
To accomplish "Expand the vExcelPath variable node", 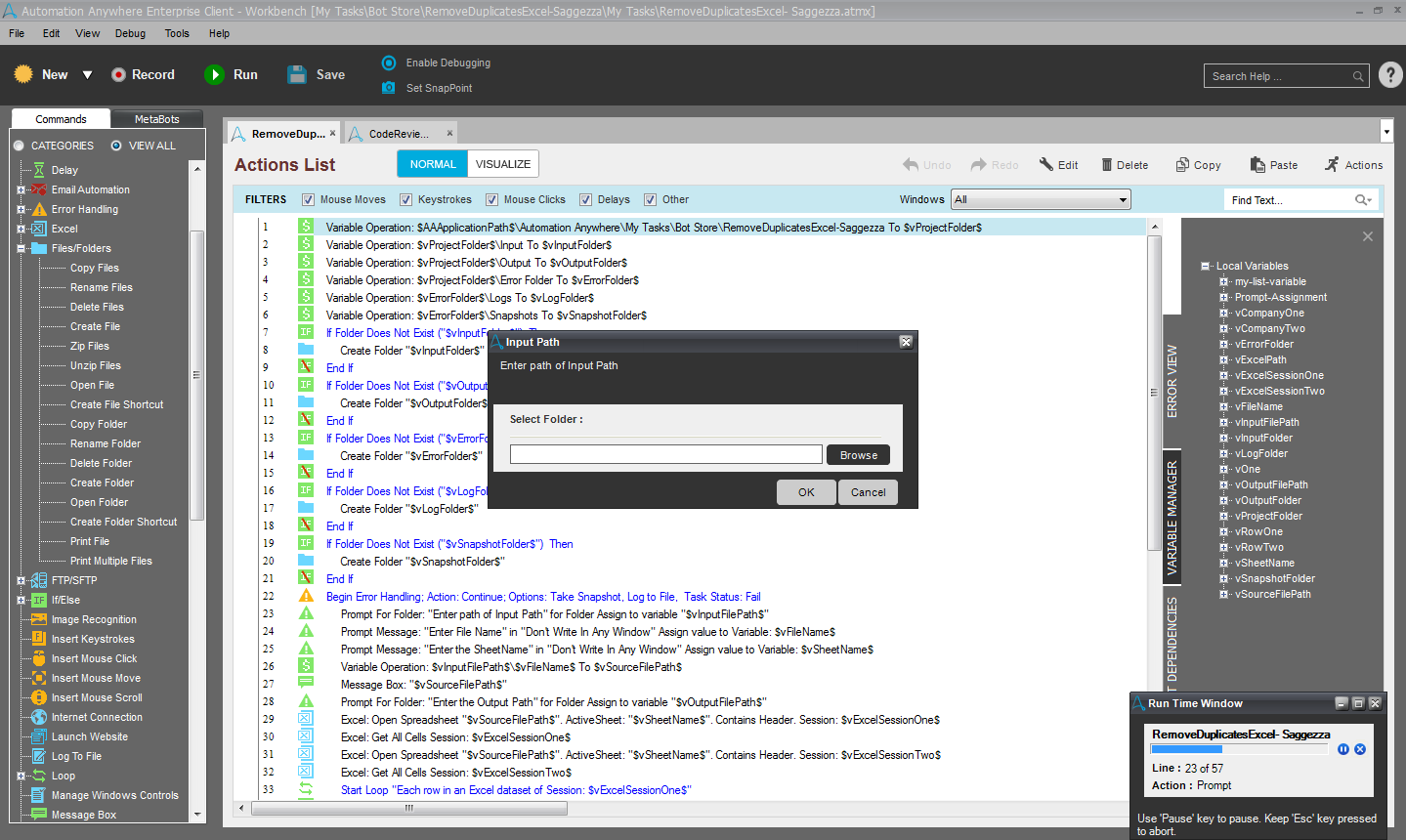I will 1223,360.
